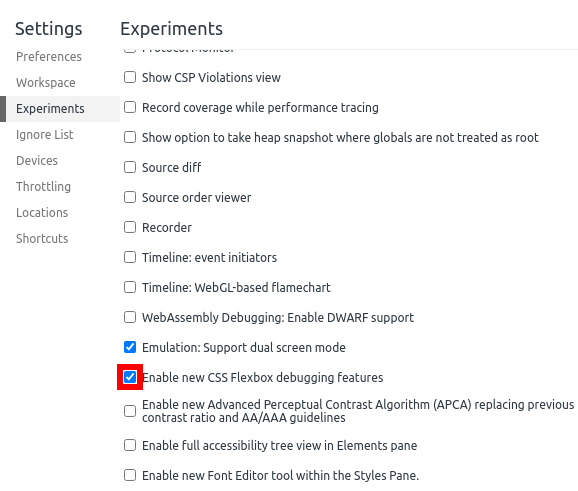This screenshot has width=578, height=491.
Task: Open the Preferences settings tab
Action: 49,57
